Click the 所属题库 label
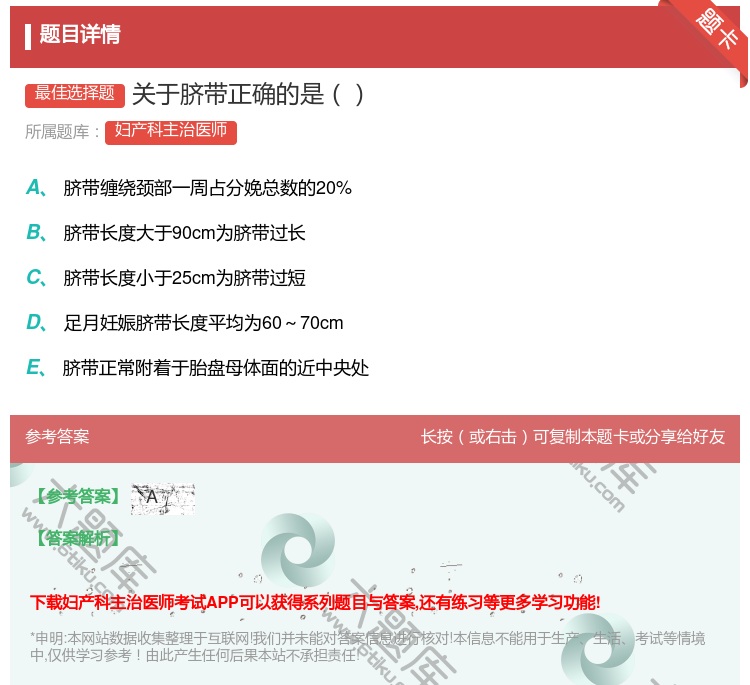750x685 pixels. pyautogui.click(x=62, y=132)
